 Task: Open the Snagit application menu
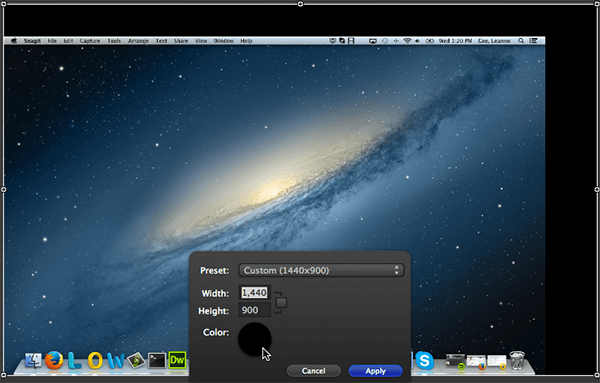tap(32, 41)
